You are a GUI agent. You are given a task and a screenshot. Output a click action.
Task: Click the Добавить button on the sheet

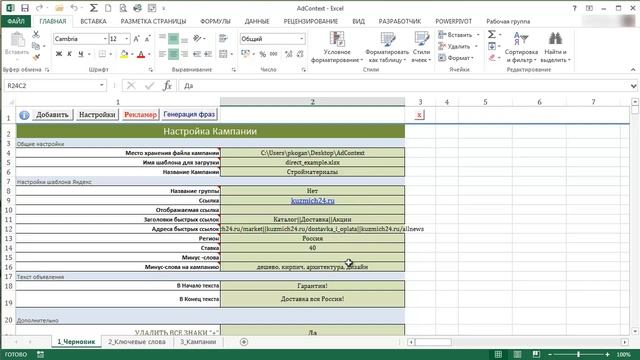click(x=52, y=115)
